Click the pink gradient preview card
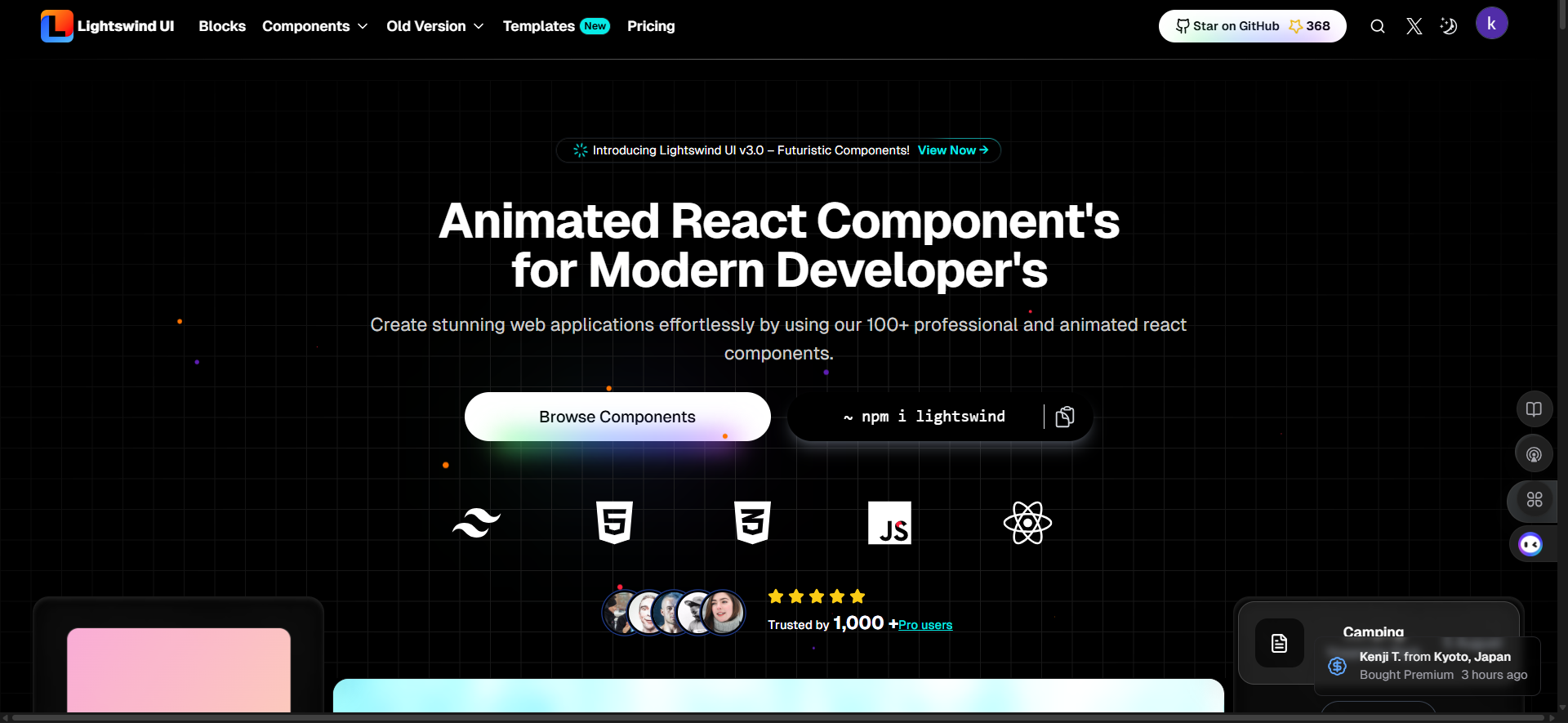Screen dimensions: 1568x723 pos(179,670)
